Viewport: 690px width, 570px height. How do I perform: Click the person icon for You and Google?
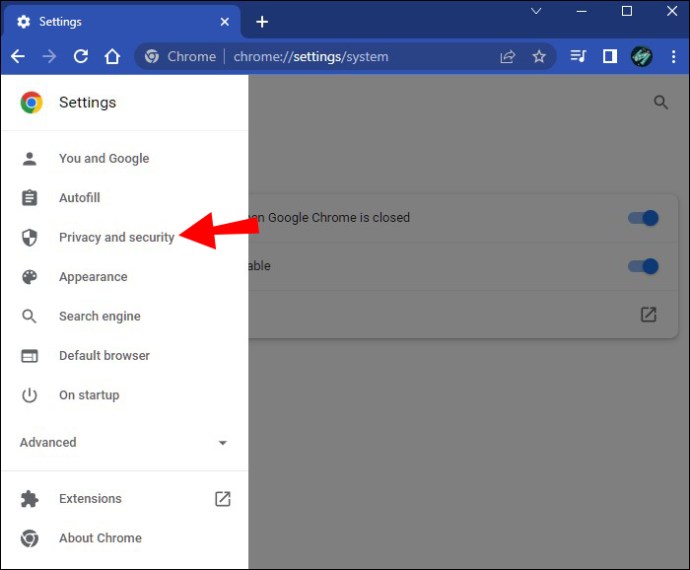pyautogui.click(x=29, y=158)
